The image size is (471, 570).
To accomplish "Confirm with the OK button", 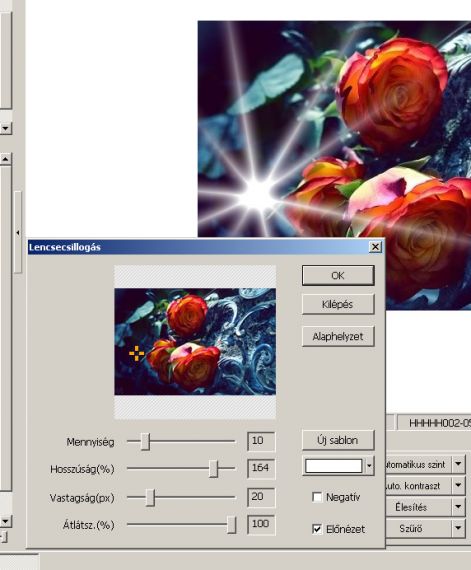I will (x=338, y=275).
